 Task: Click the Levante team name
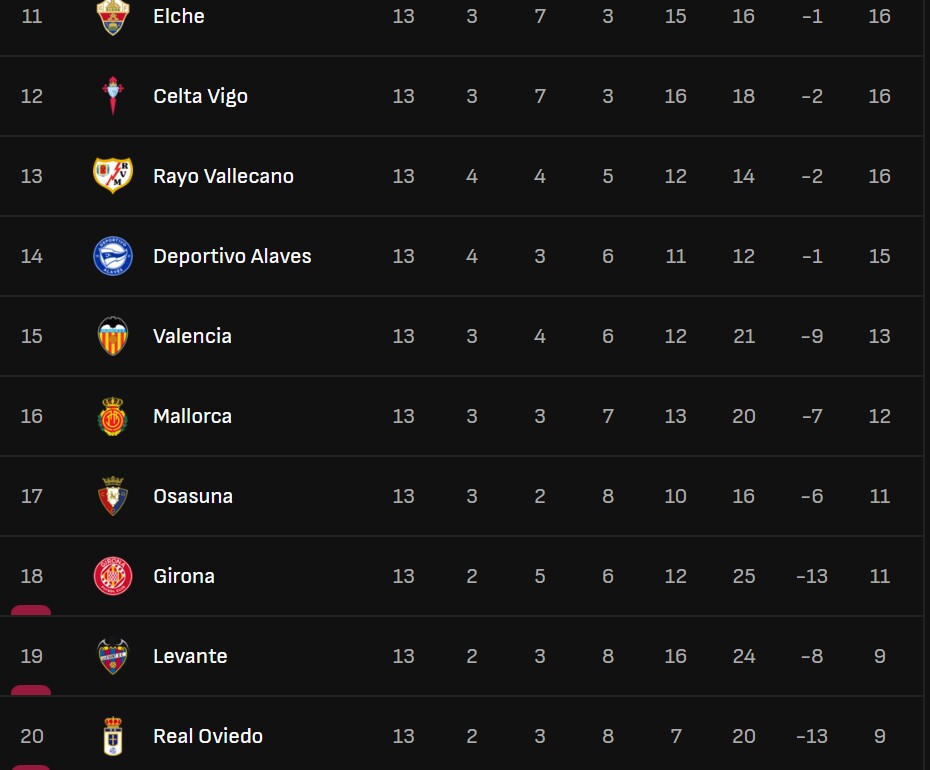(x=190, y=656)
